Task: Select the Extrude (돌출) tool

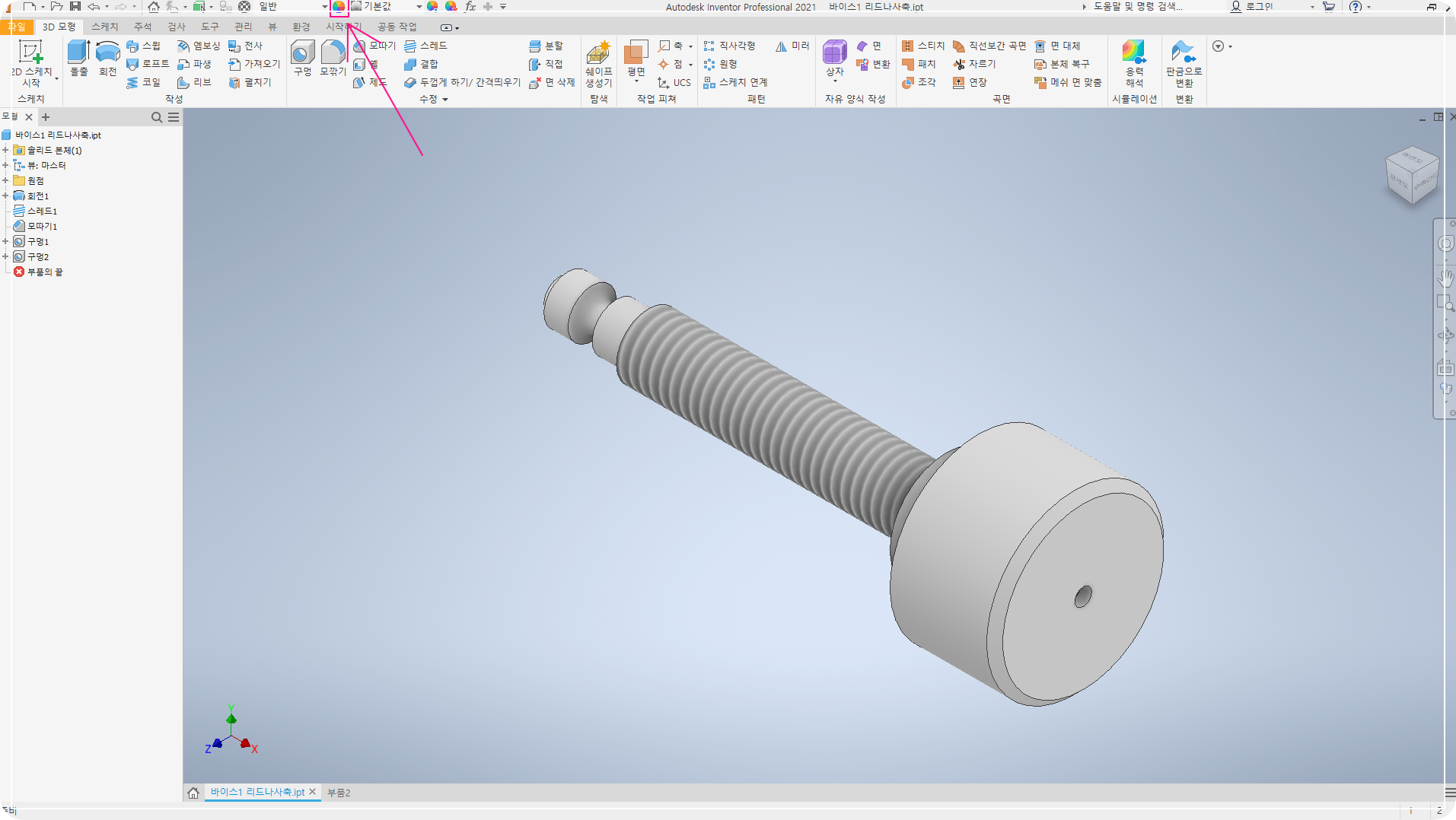Action: point(78,59)
